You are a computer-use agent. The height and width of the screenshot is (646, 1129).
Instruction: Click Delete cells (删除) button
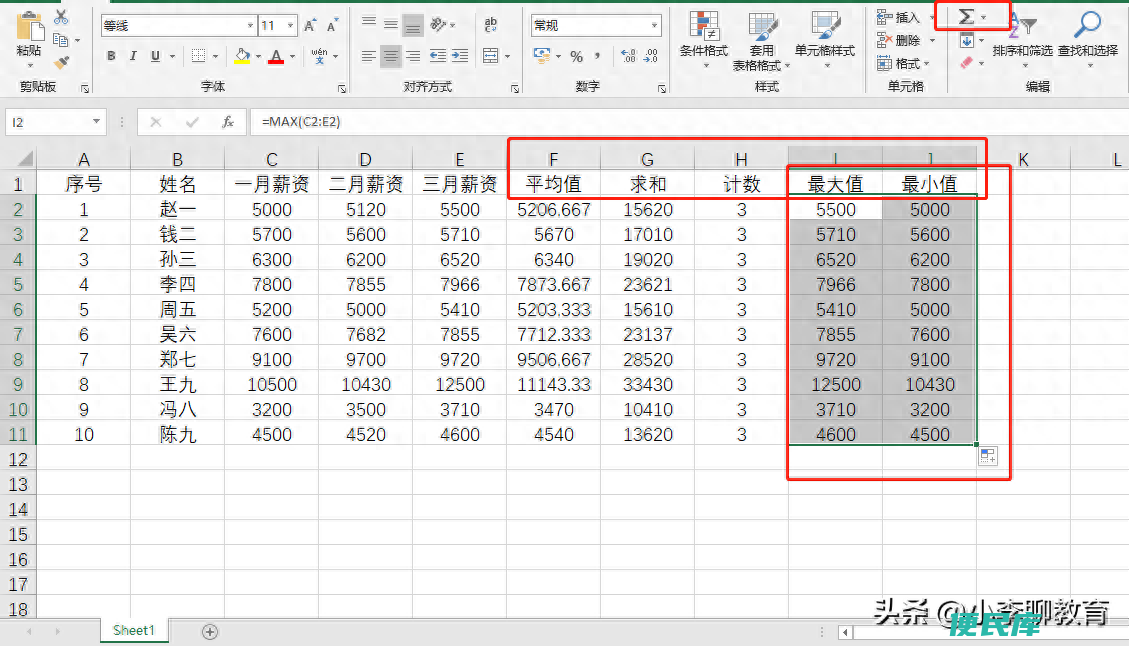899,40
